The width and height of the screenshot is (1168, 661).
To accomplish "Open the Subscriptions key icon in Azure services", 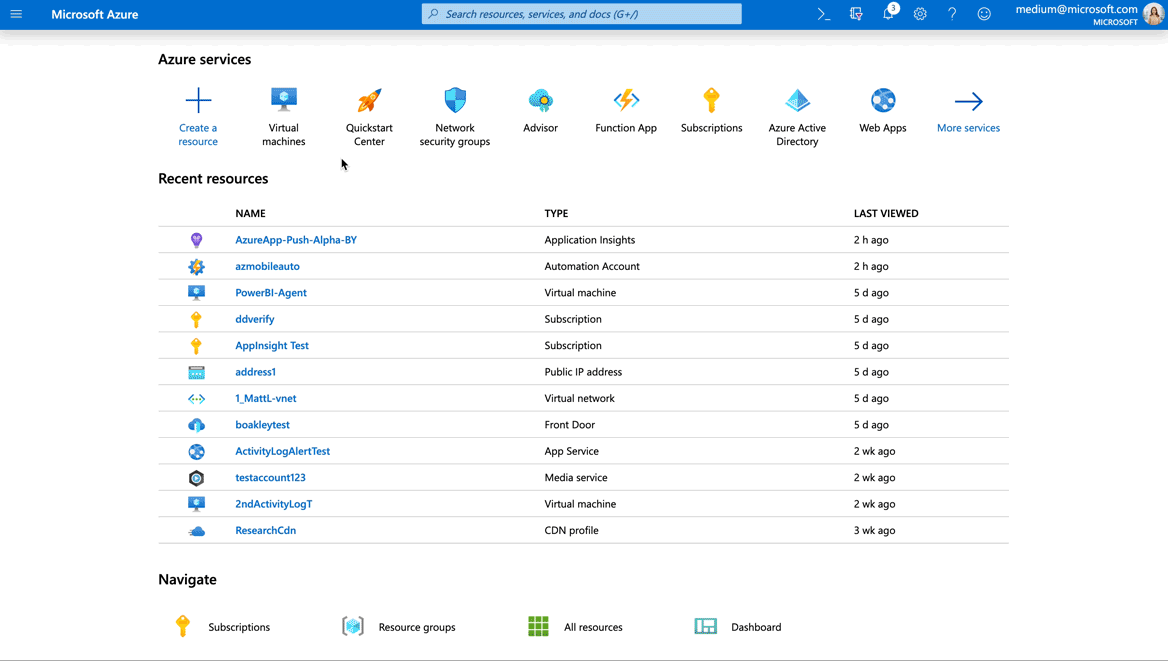I will (711, 100).
